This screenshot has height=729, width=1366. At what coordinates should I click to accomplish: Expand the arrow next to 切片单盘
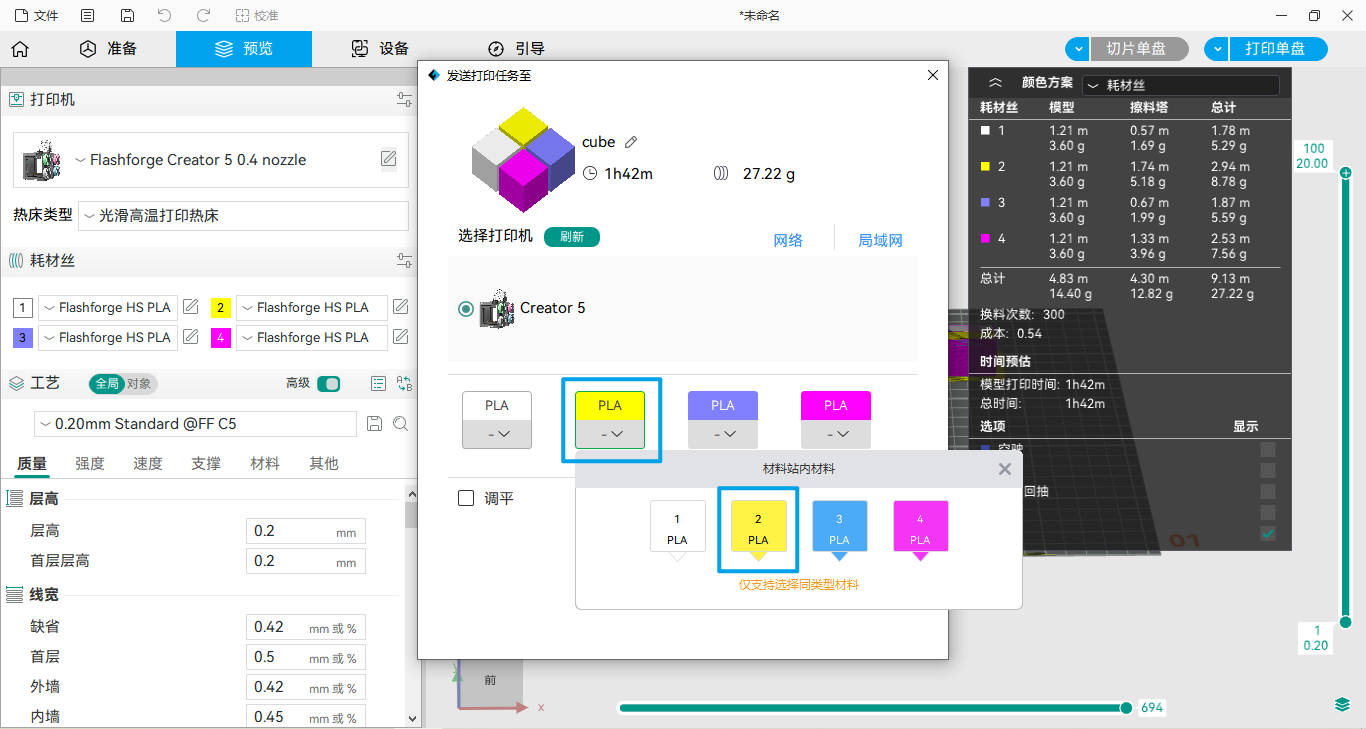(1077, 49)
